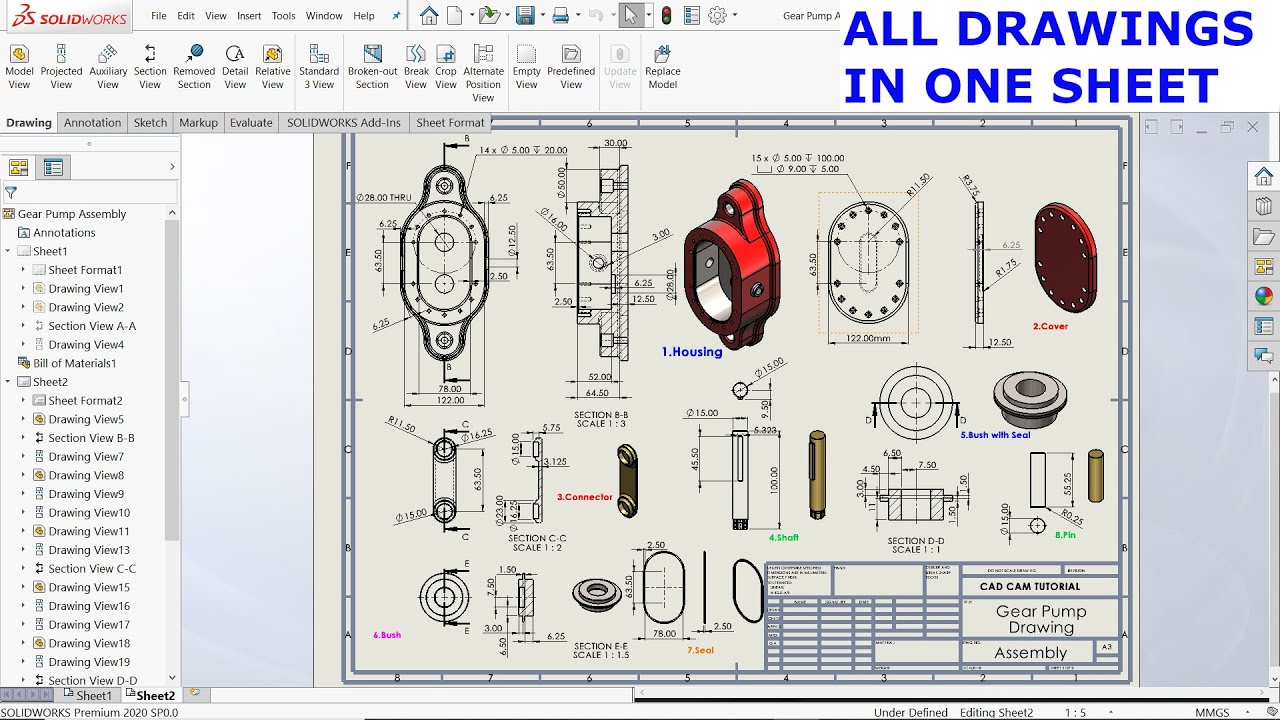Click the Removed Section tool
The width and height of the screenshot is (1280, 720).
click(194, 67)
